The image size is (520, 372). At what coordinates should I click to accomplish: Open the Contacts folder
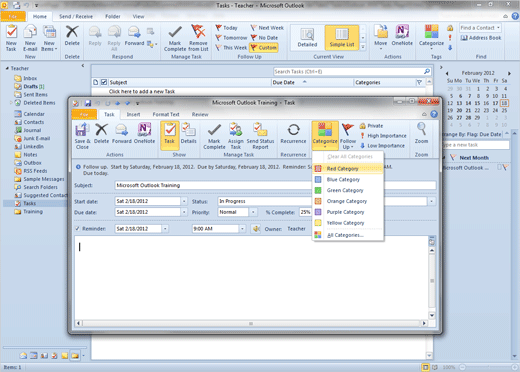point(29,122)
